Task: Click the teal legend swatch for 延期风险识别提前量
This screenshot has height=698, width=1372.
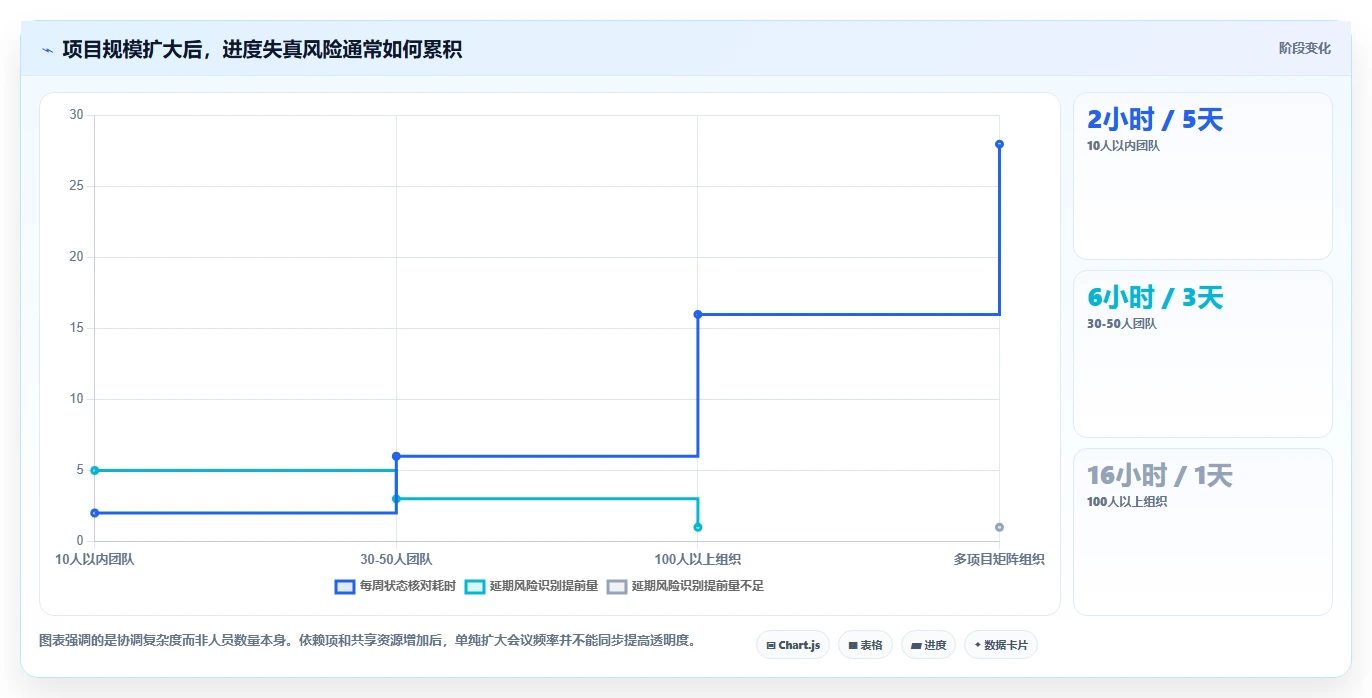Action: (x=475, y=586)
